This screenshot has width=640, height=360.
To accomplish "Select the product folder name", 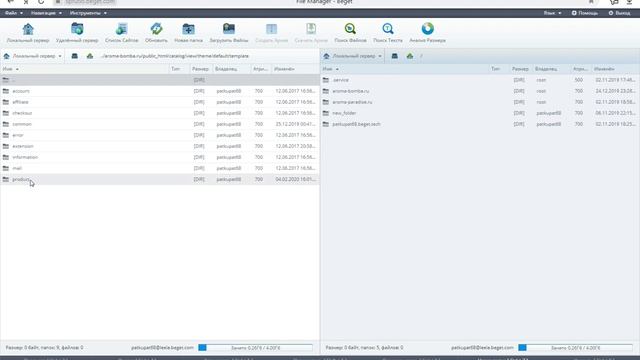I will point(21,179).
